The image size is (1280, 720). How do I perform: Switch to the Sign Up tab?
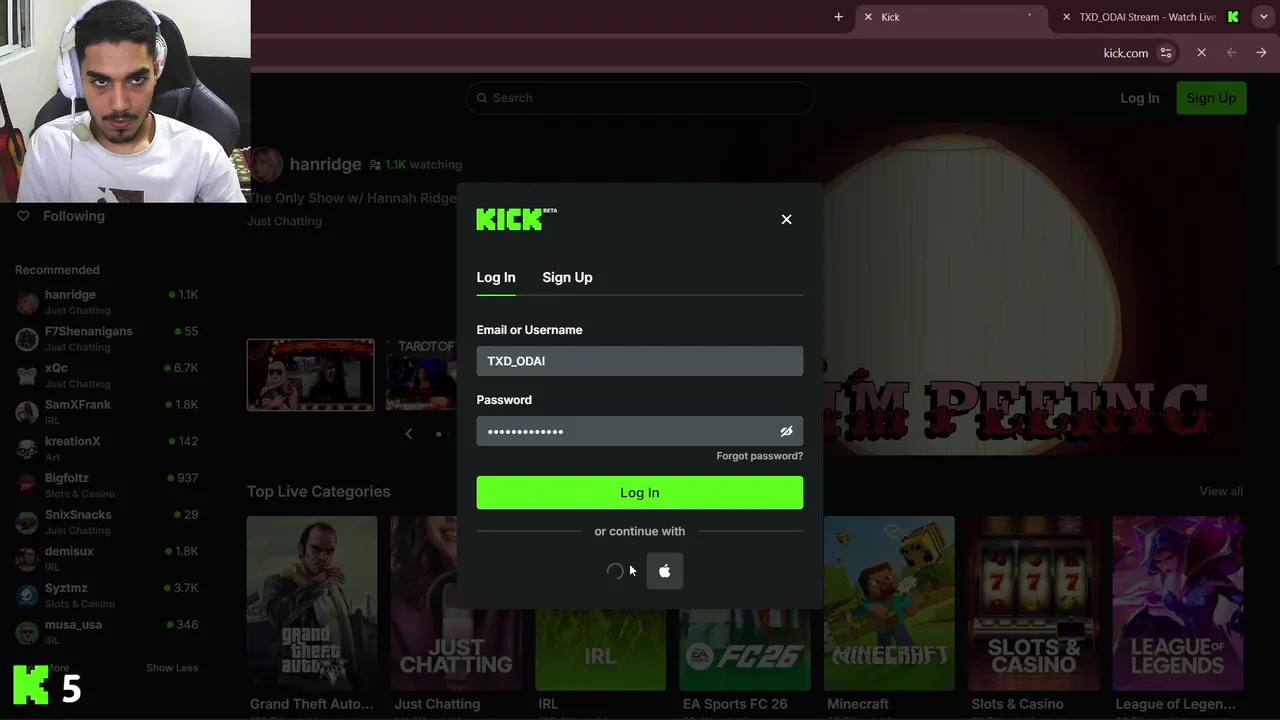tap(567, 277)
